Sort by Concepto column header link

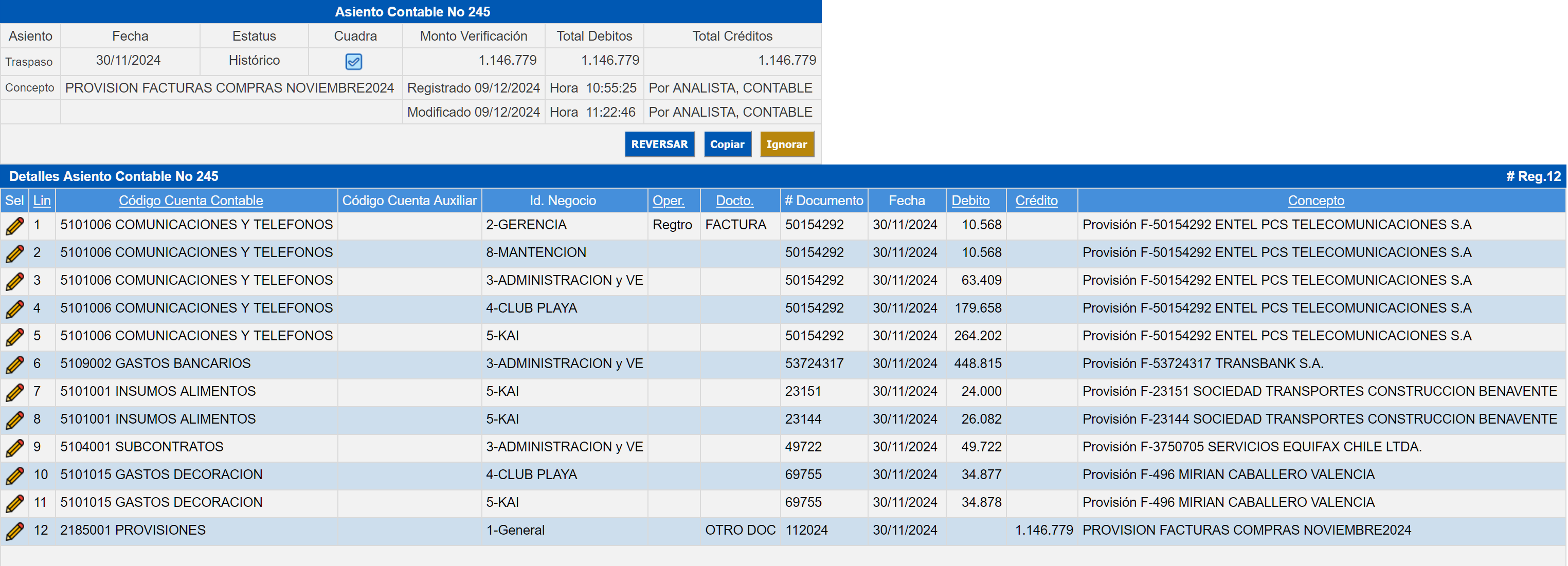click(x=1315, y=200)
